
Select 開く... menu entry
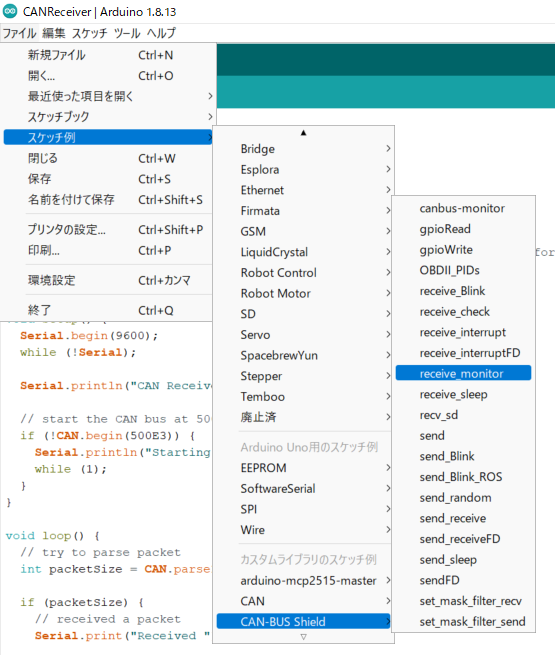(x=108, y=76)
